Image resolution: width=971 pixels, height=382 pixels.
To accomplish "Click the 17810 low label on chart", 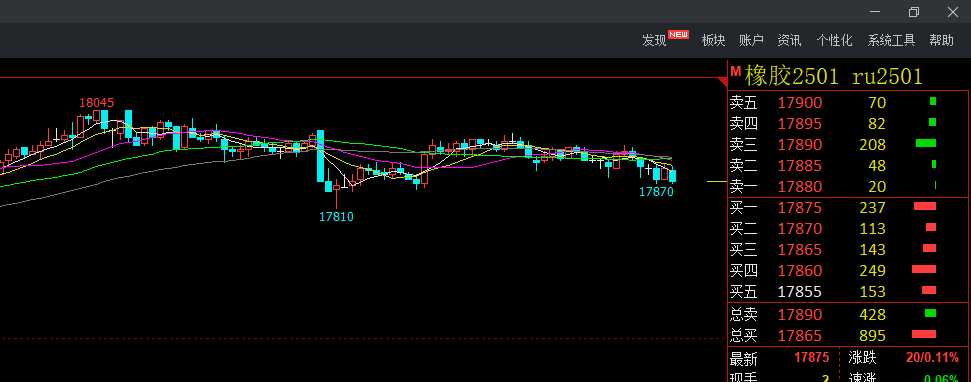I will [336, 217].
